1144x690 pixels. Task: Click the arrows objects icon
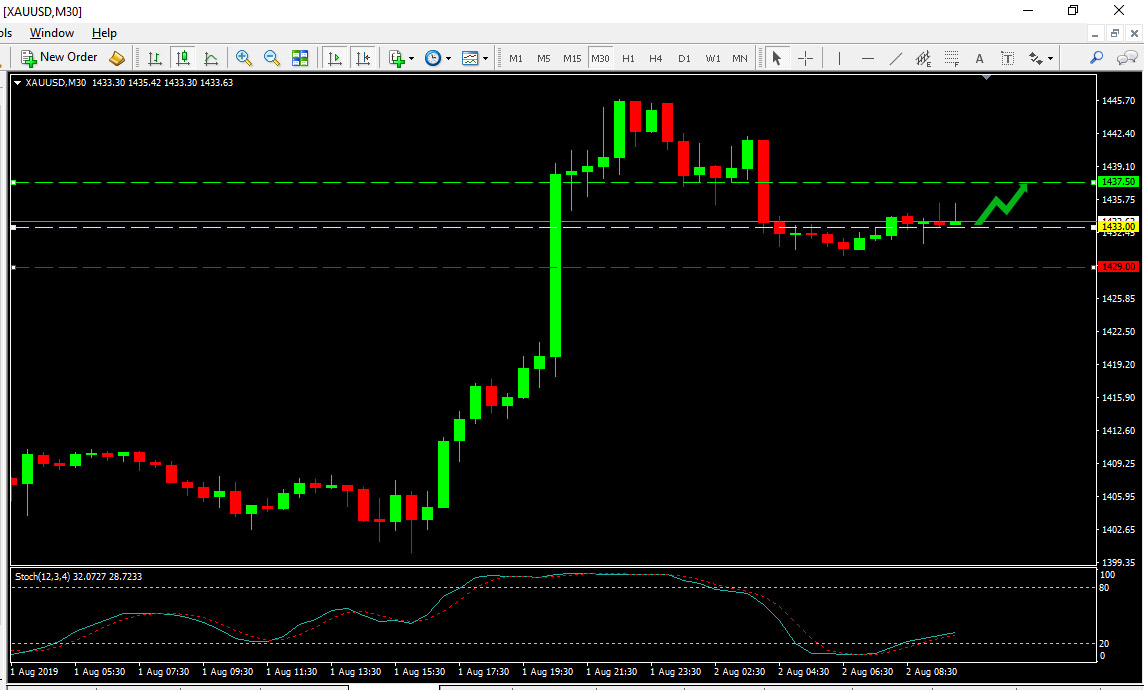(1035, 58)
